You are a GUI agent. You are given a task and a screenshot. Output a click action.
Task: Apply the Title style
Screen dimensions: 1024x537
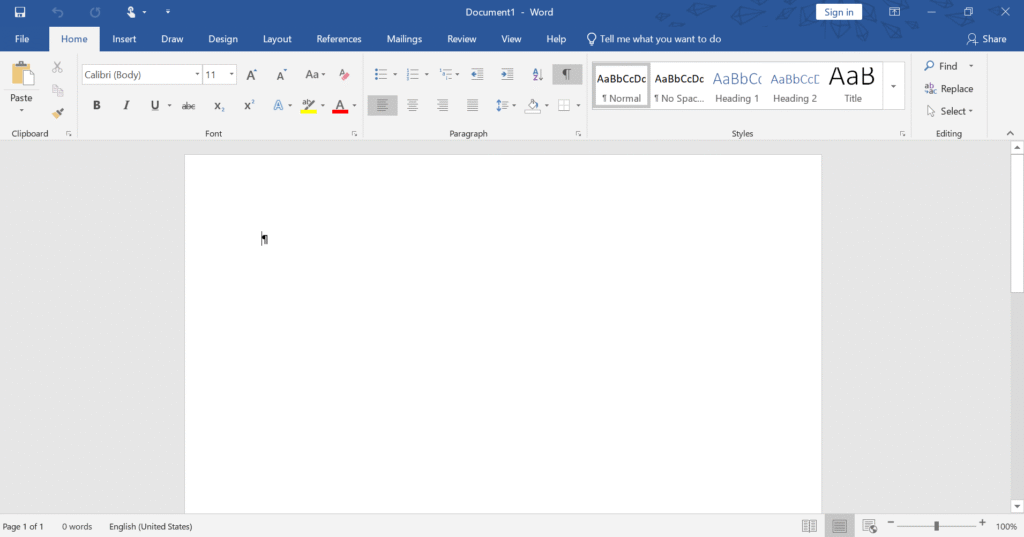tap(853, 86)
